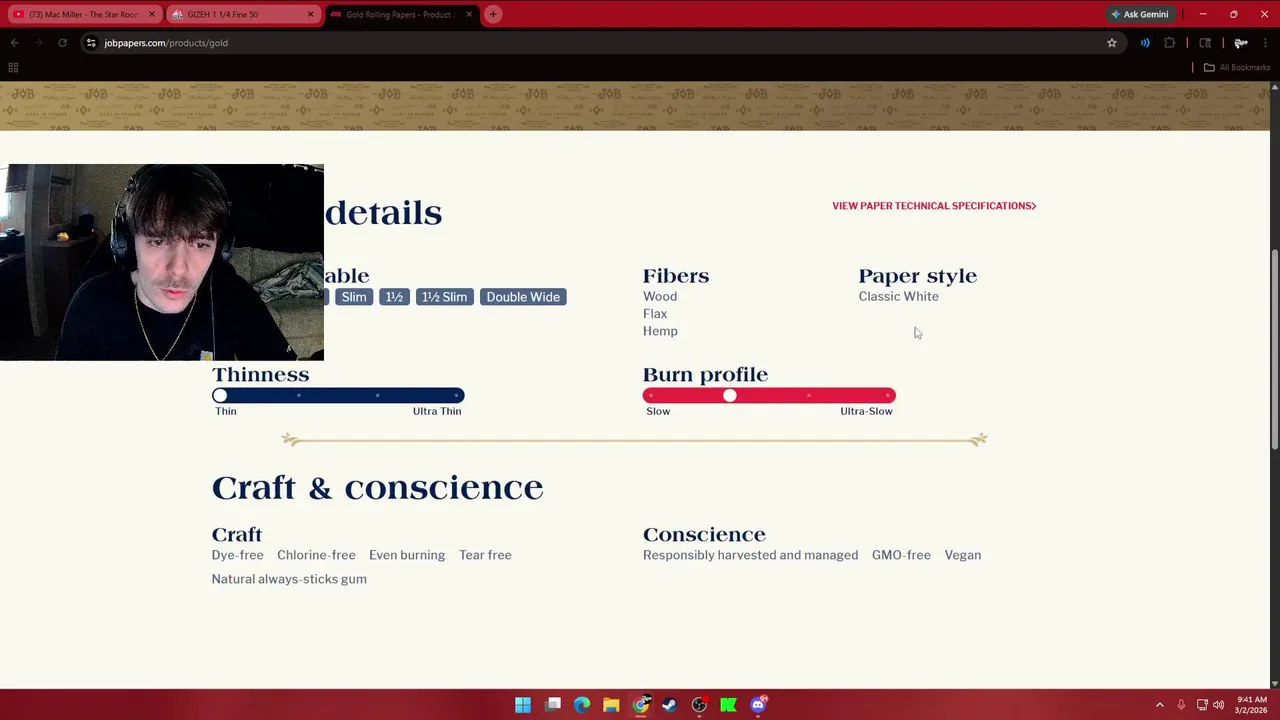Click the GMO-free conscience text
The image size is (1280, 720).
(901, 555)
